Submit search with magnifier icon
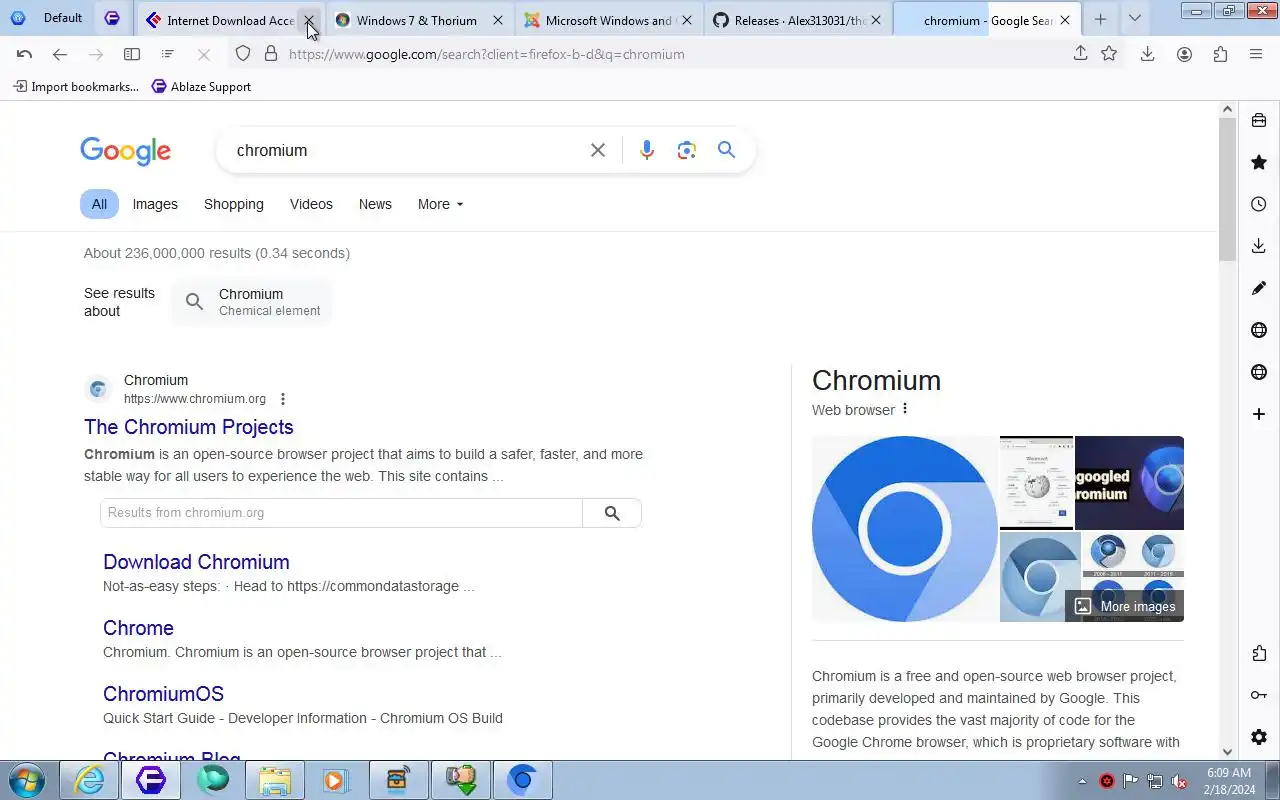The width and height of the screenshot is (1280, 800). click(x=727, y=150)
